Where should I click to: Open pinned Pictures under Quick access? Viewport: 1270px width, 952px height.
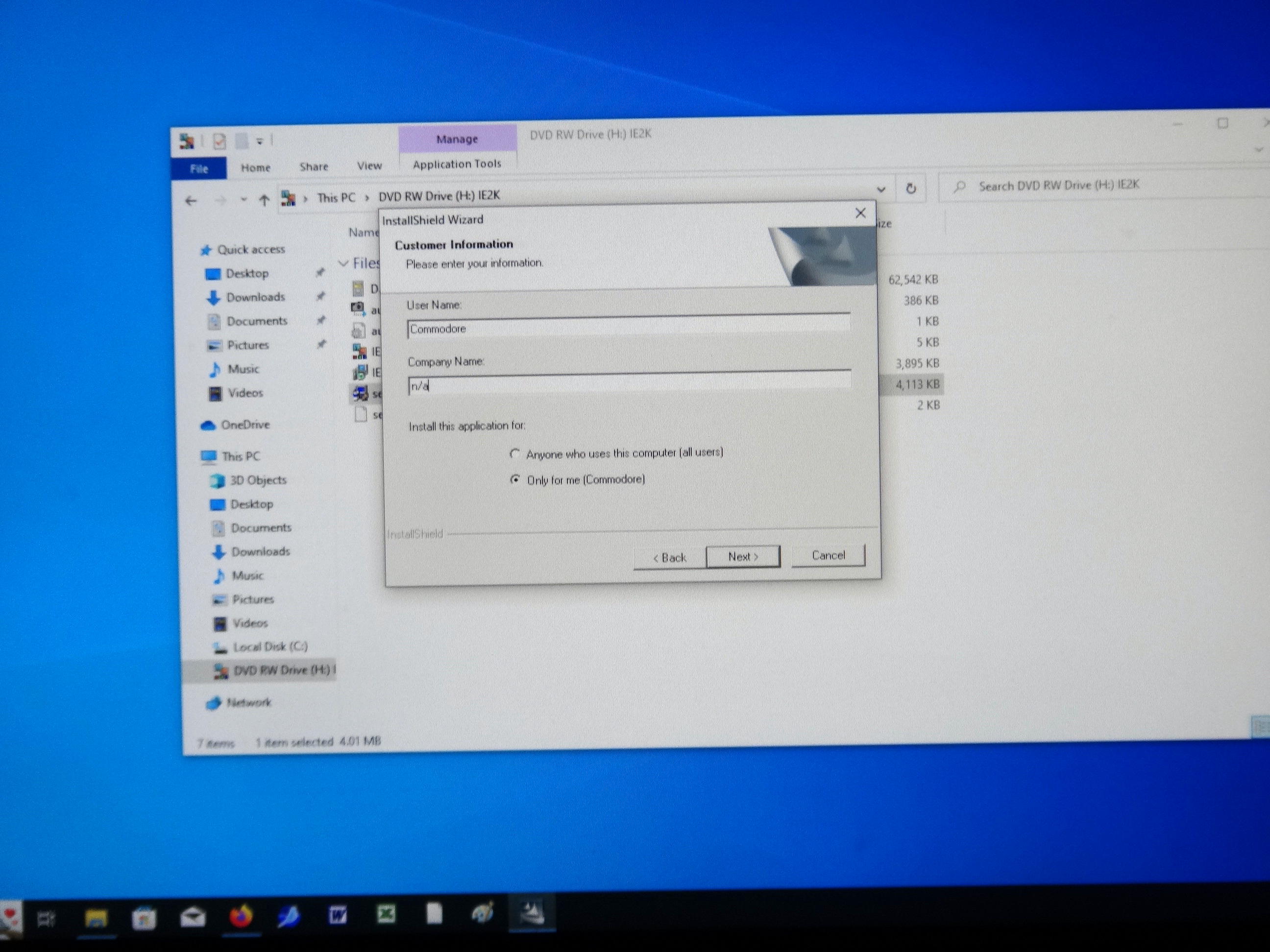coord(247,345)
